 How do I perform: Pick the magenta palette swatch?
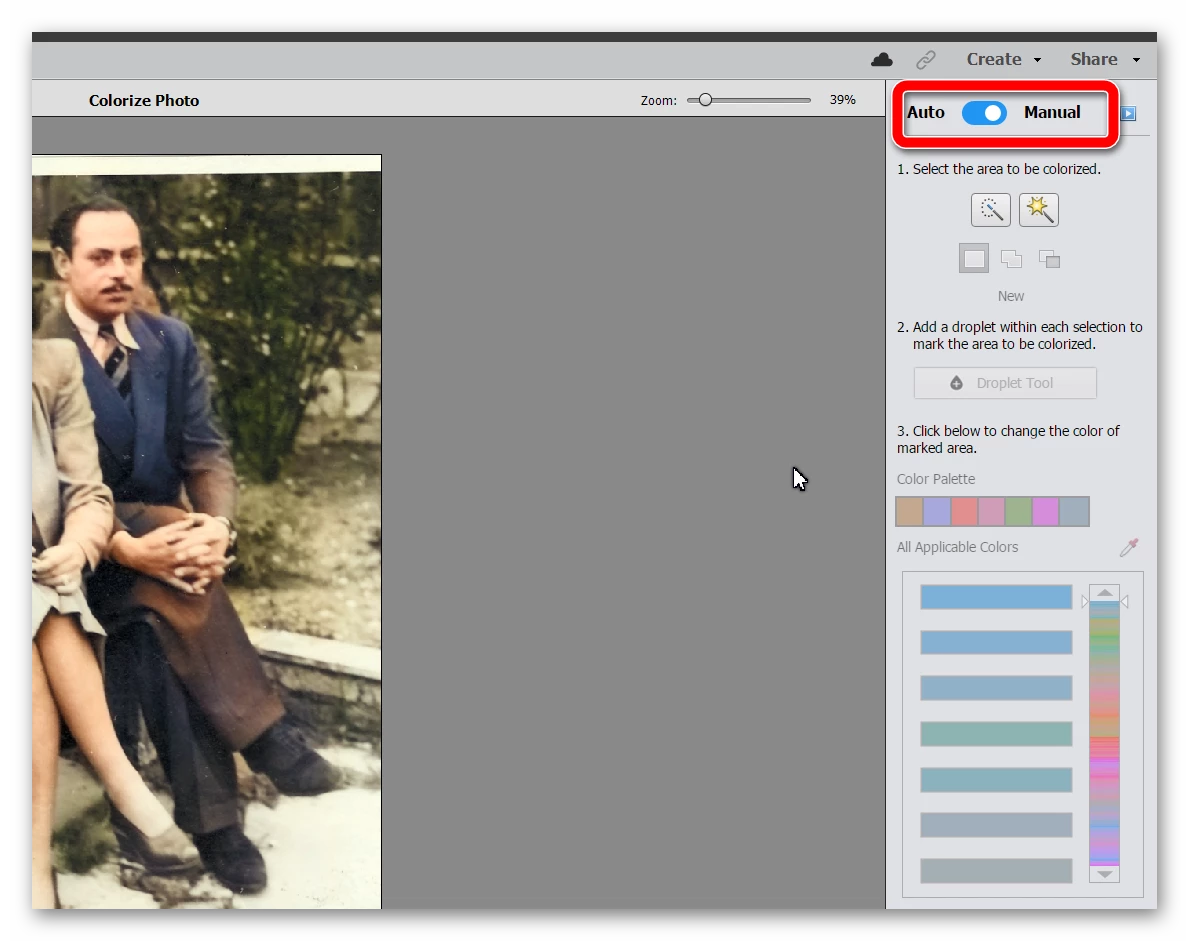pyautogui.click(x=1046, y=512)
